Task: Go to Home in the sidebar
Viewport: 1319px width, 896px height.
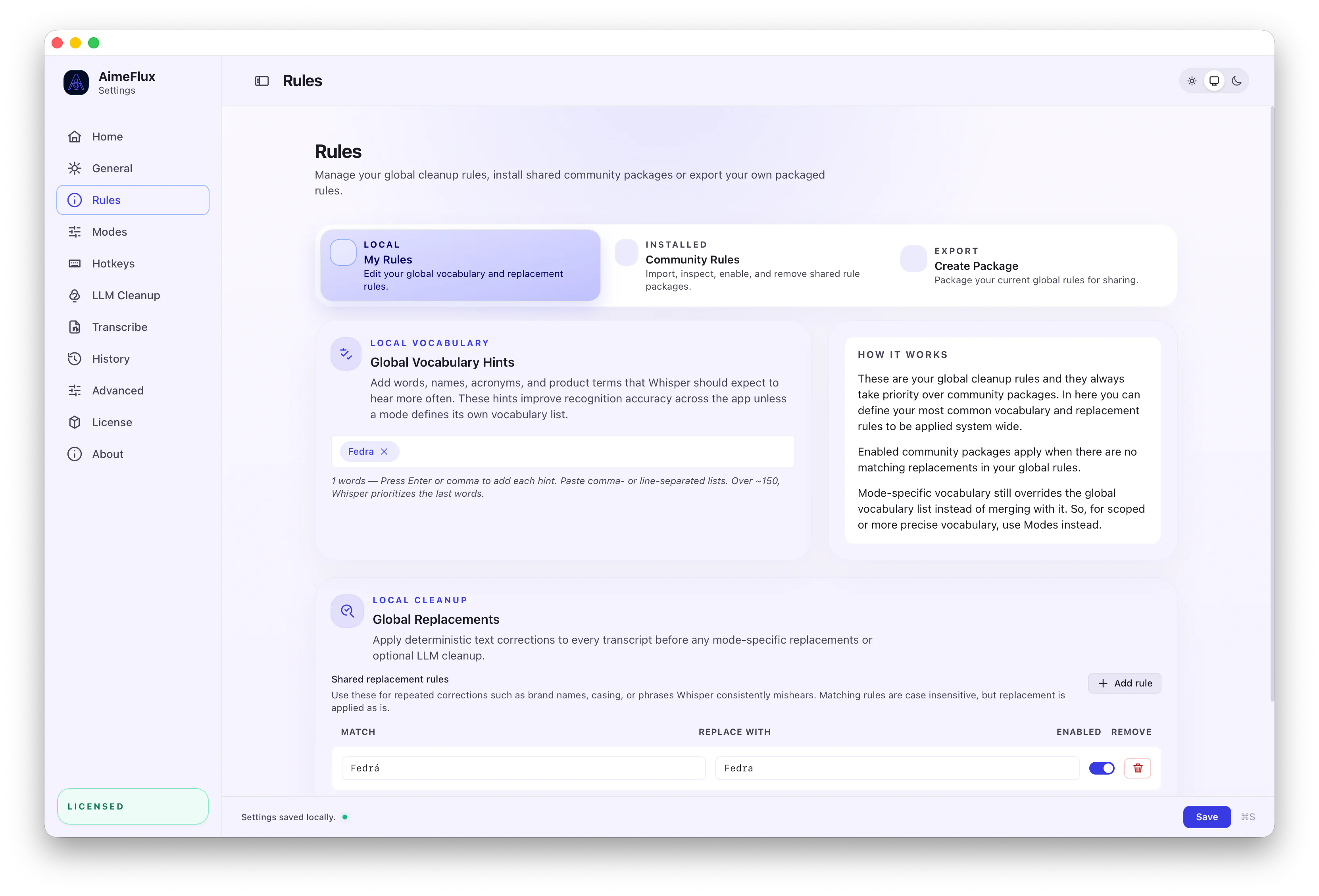Action: tap(133, 137)
